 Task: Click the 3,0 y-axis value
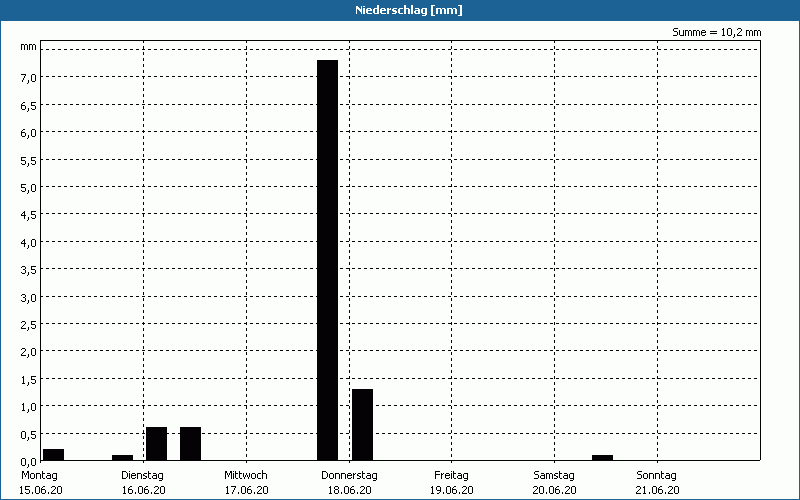29,297
